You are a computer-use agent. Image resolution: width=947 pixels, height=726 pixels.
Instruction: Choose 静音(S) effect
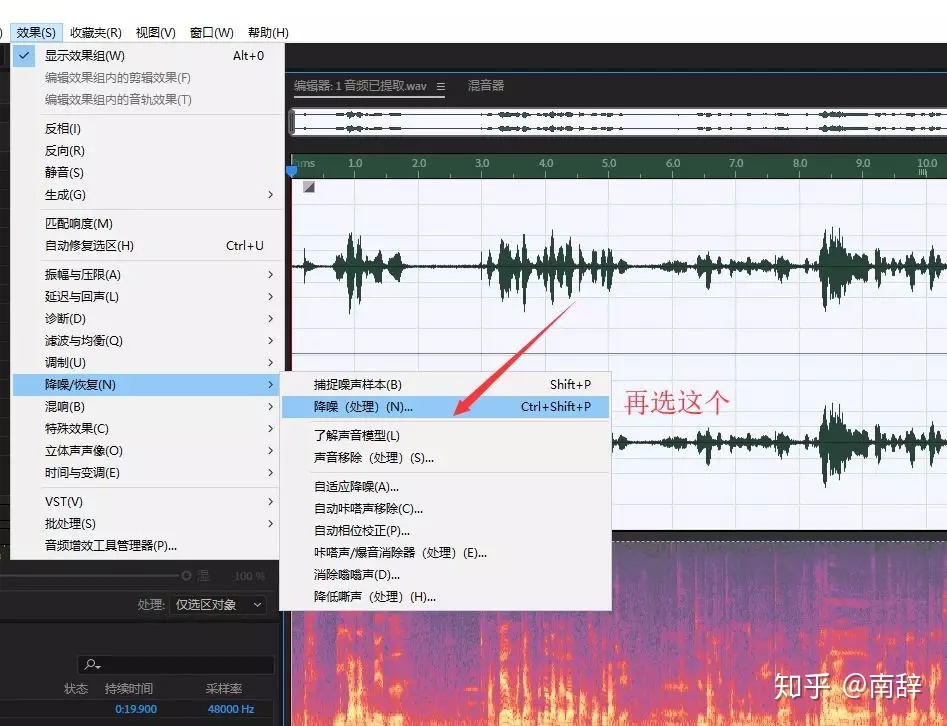pyautogui.click(x=146, y=173)
